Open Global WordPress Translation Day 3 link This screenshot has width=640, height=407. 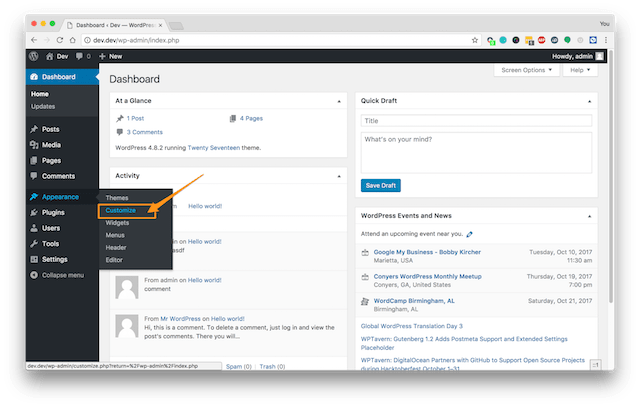(x=411, y=326)
